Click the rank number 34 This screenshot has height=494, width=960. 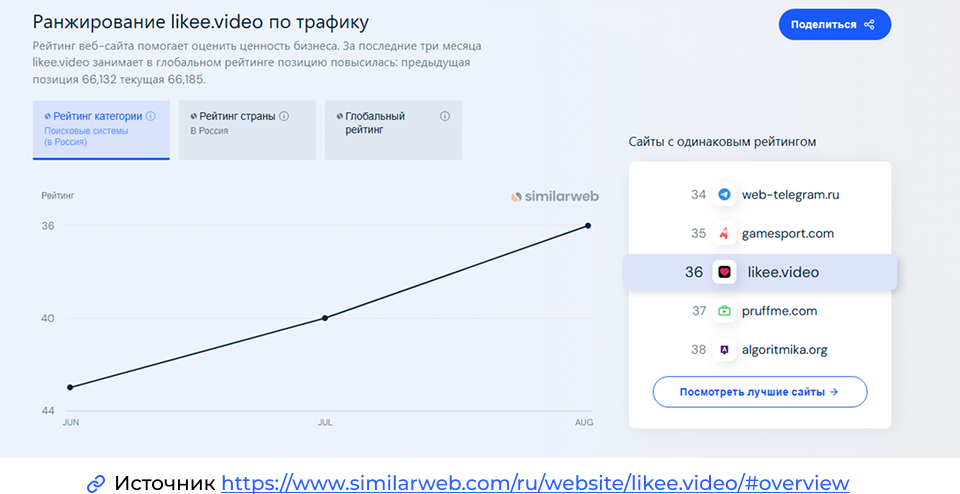699,195
